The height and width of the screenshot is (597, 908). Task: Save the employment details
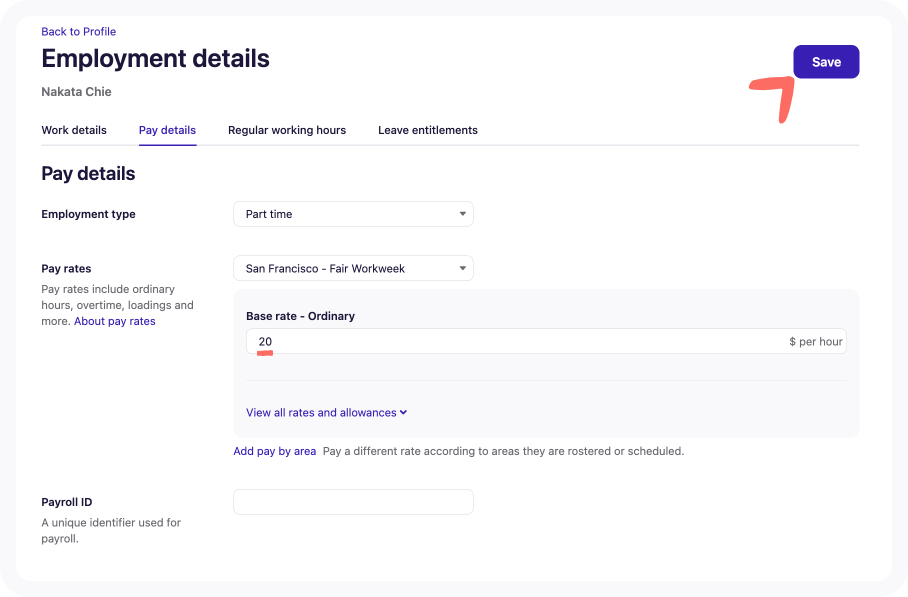coord(826,61)
